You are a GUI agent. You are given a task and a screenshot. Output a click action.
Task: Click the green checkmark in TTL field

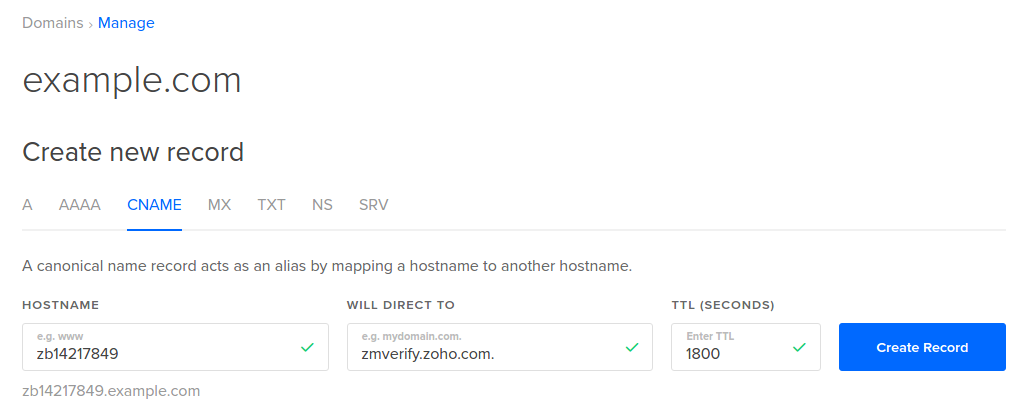point(799,347)
